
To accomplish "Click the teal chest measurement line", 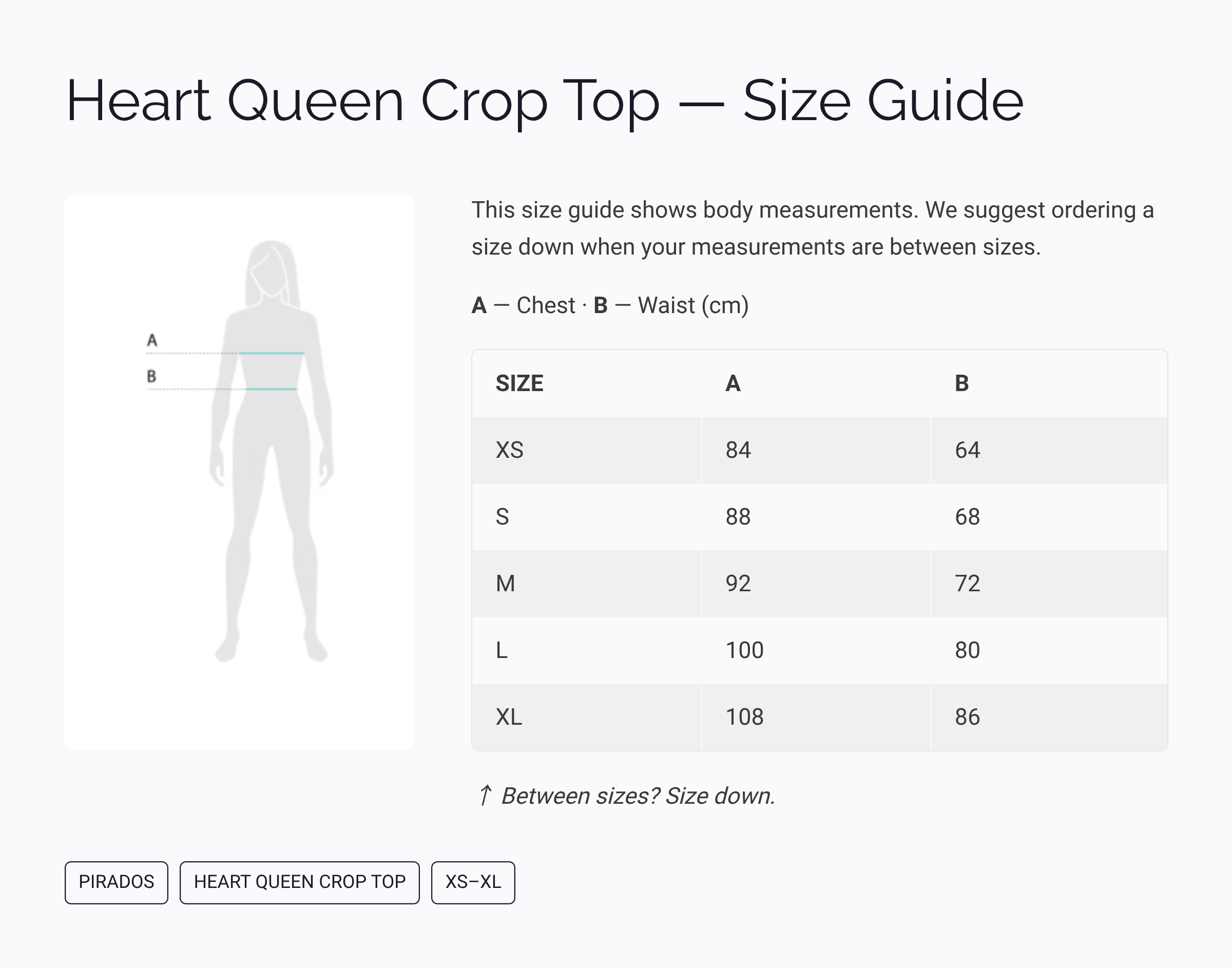I will 272,353.
